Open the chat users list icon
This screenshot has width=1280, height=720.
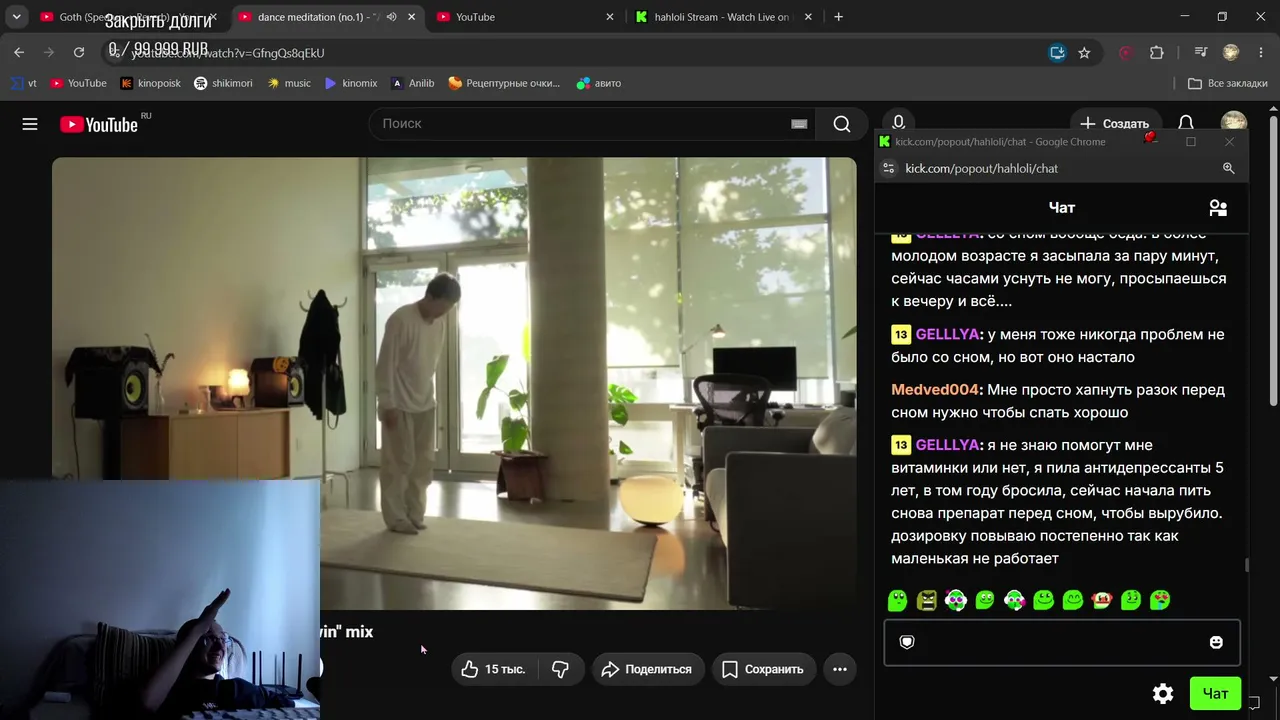[x=1218, y=208]
